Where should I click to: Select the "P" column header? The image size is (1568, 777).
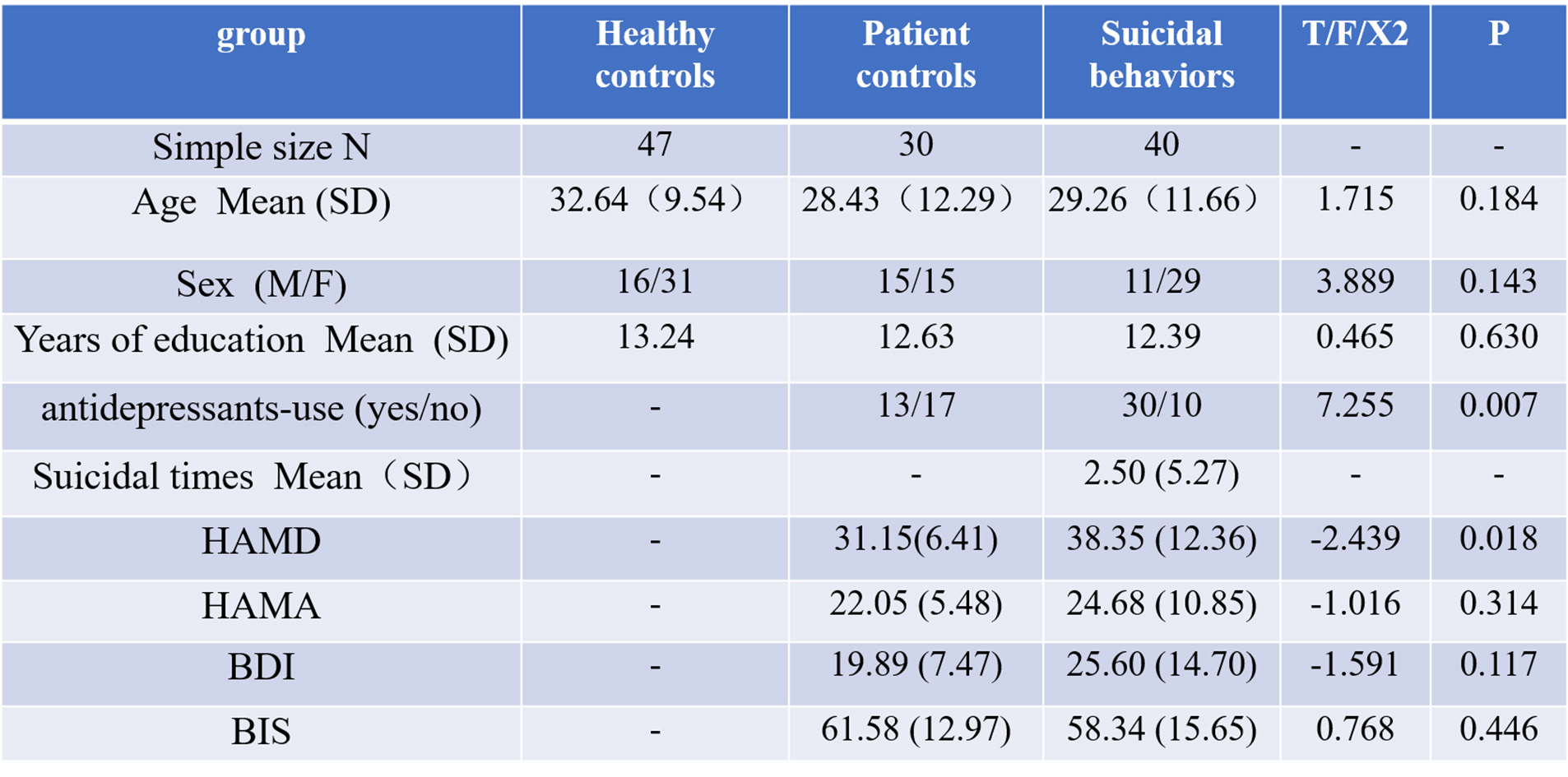click(x=1498, y=35)
